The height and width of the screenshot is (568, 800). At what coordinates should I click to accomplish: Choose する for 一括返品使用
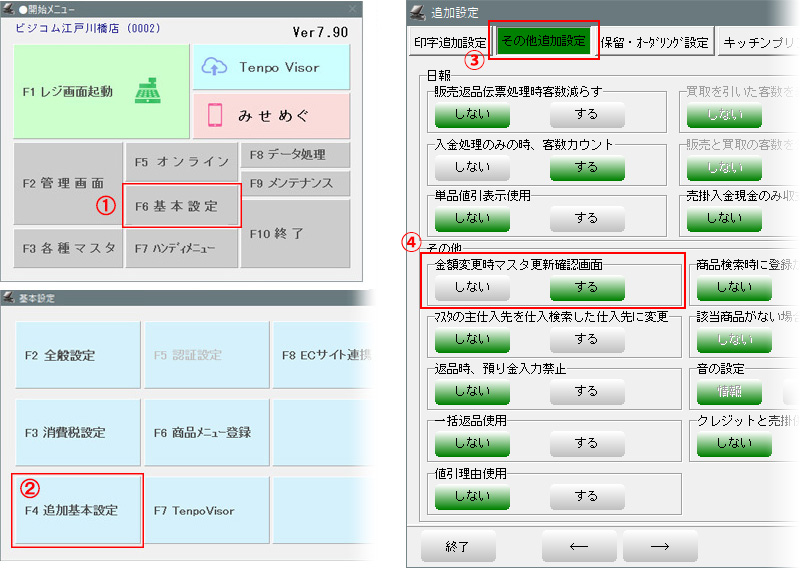tap(587, 442)
